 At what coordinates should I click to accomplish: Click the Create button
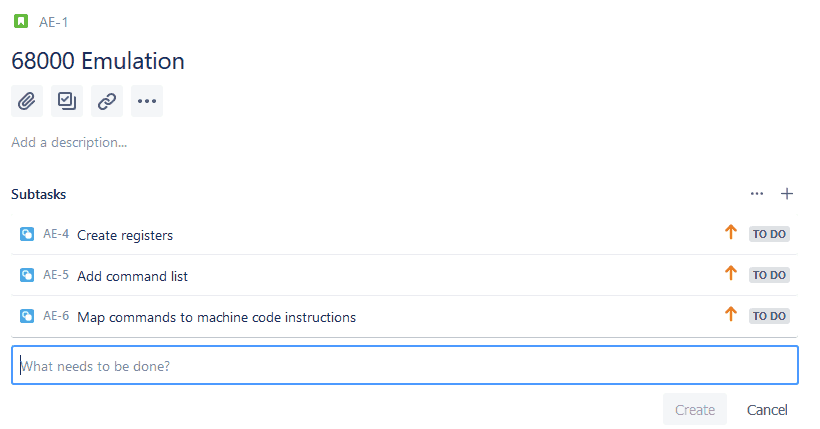point(694,410)
